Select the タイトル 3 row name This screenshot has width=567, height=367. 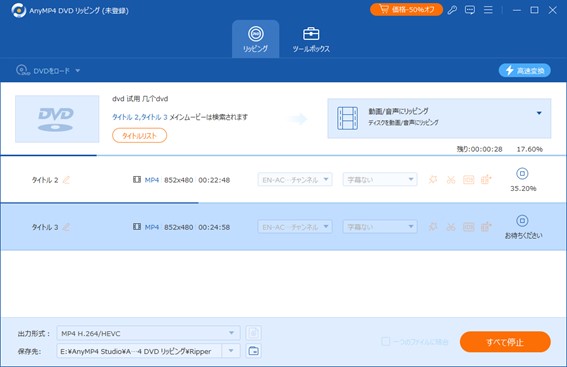[x=45, y=227]
